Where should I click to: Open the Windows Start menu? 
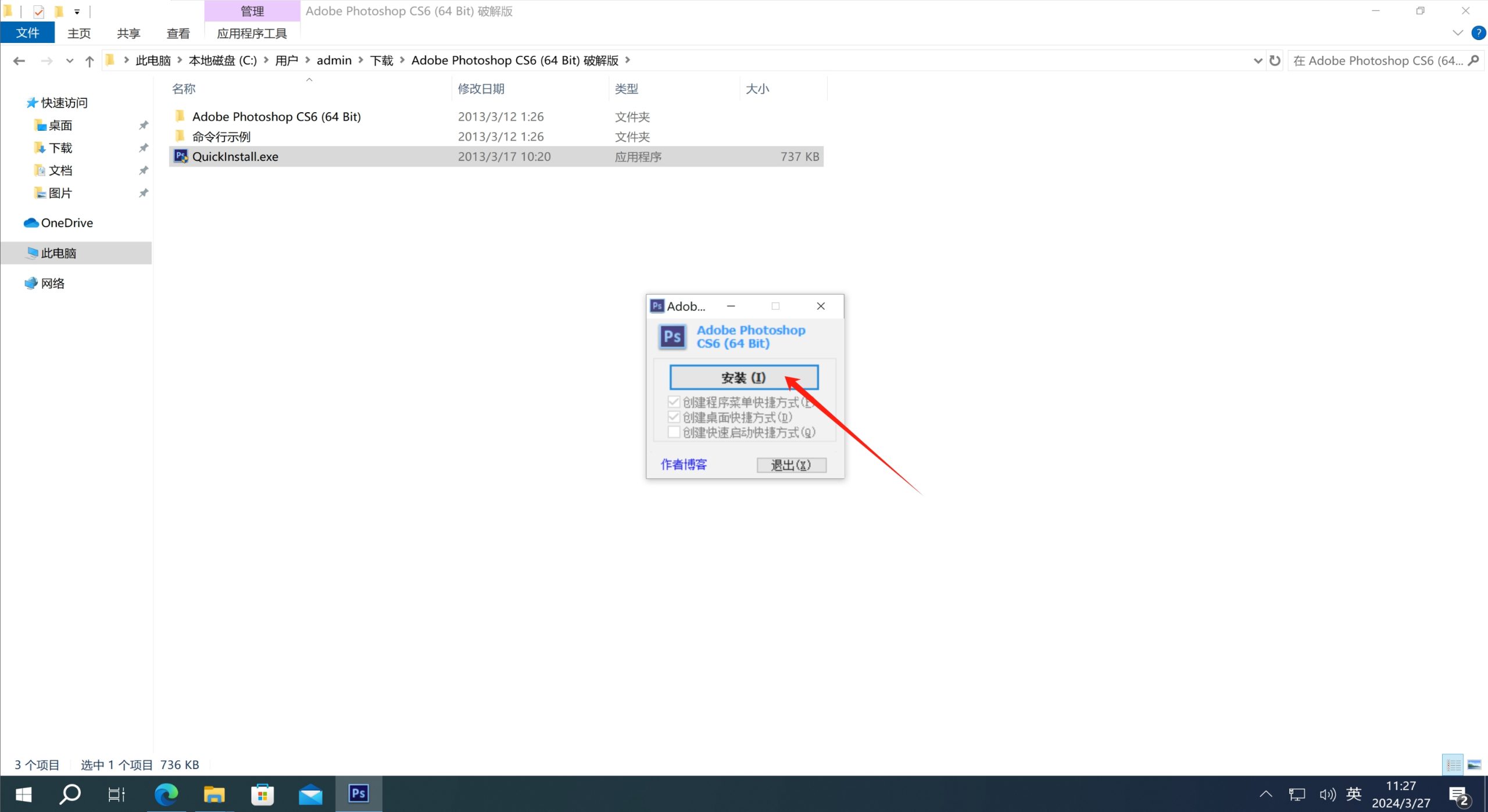click(x=23, y=794)
